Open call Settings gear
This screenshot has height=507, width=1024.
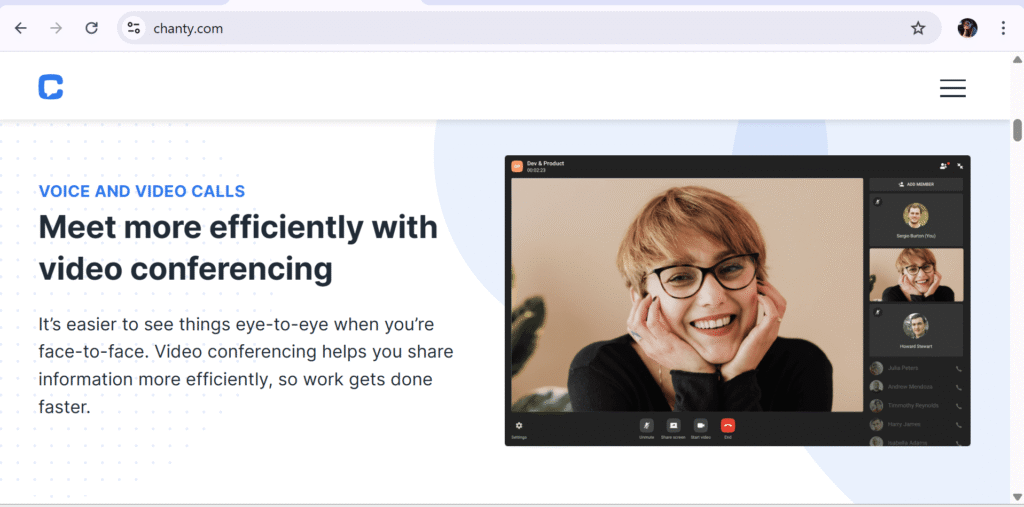coord(519,425)
